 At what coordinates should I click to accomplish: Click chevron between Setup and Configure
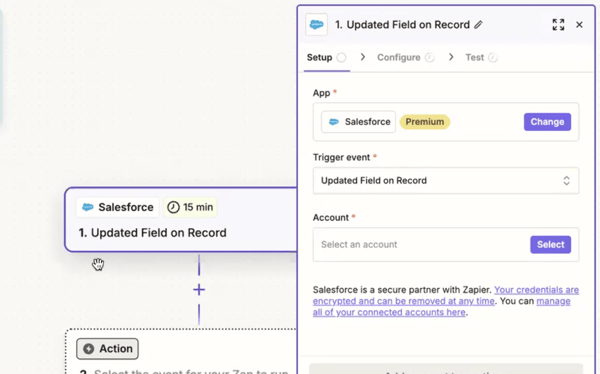tap(362, 57)
